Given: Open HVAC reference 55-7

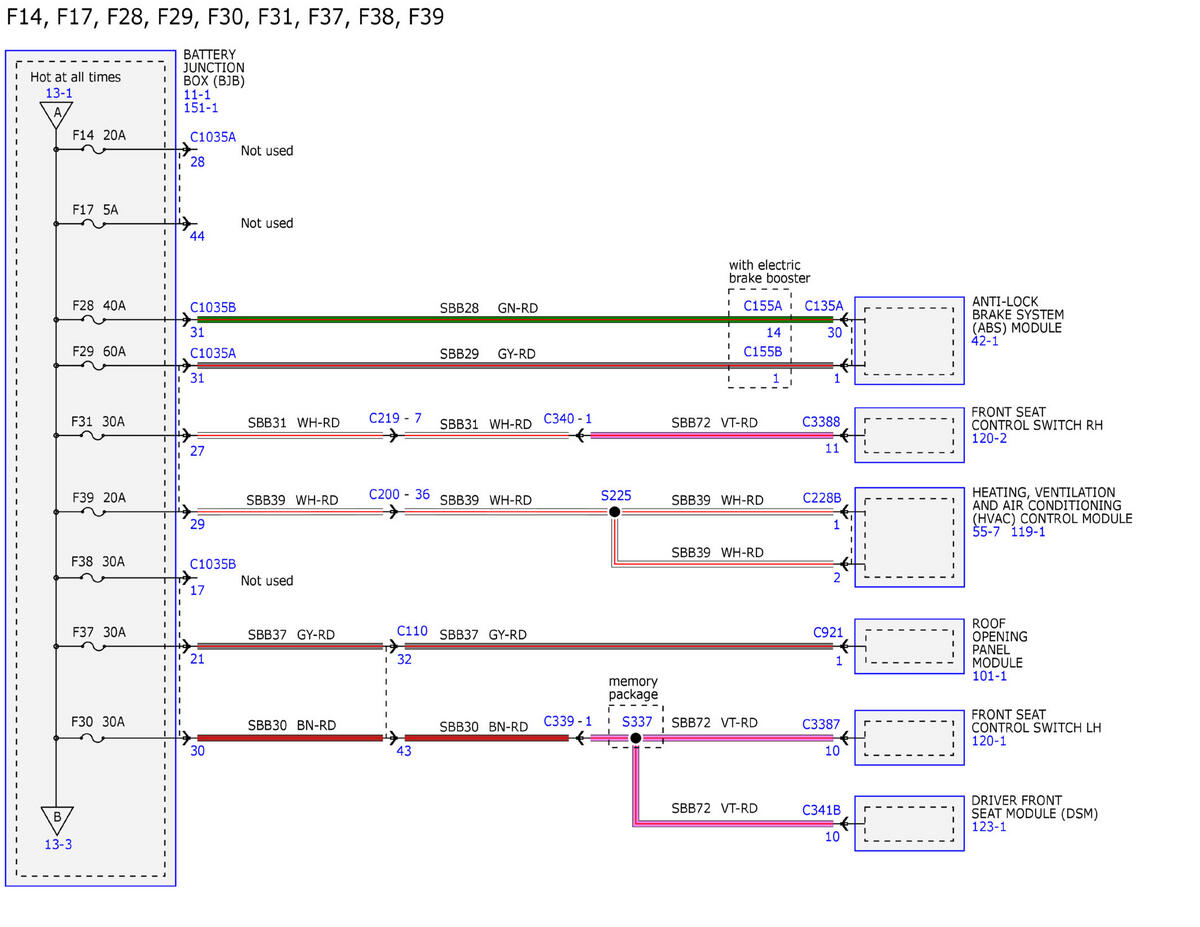Looking at the screenshot, I should coord(985,532).
